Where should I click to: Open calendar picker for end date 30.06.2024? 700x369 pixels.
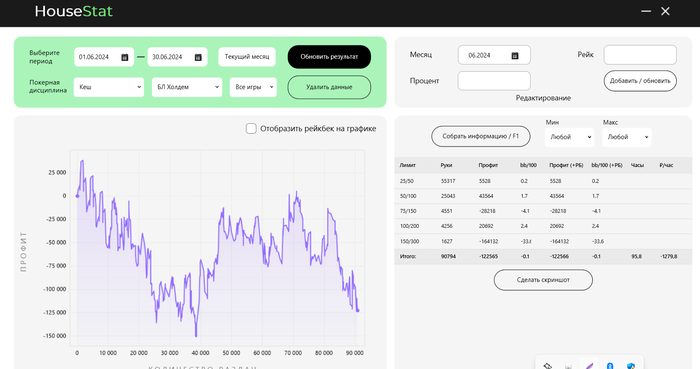pyautogui.click(x=198, y=57)
